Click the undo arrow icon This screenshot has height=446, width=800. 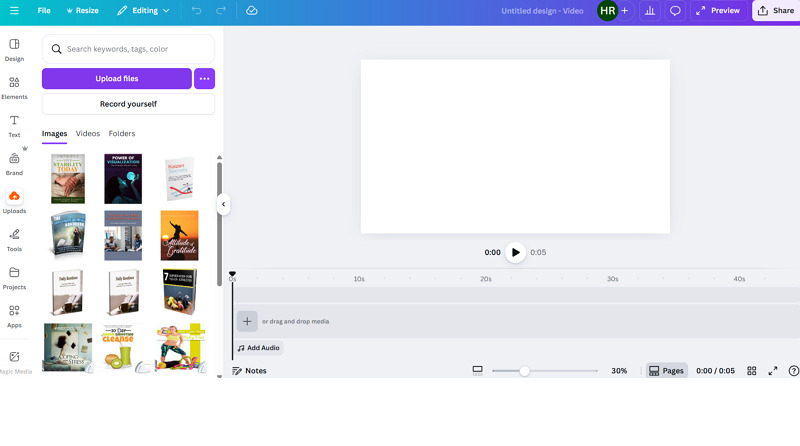coord(196,10)
